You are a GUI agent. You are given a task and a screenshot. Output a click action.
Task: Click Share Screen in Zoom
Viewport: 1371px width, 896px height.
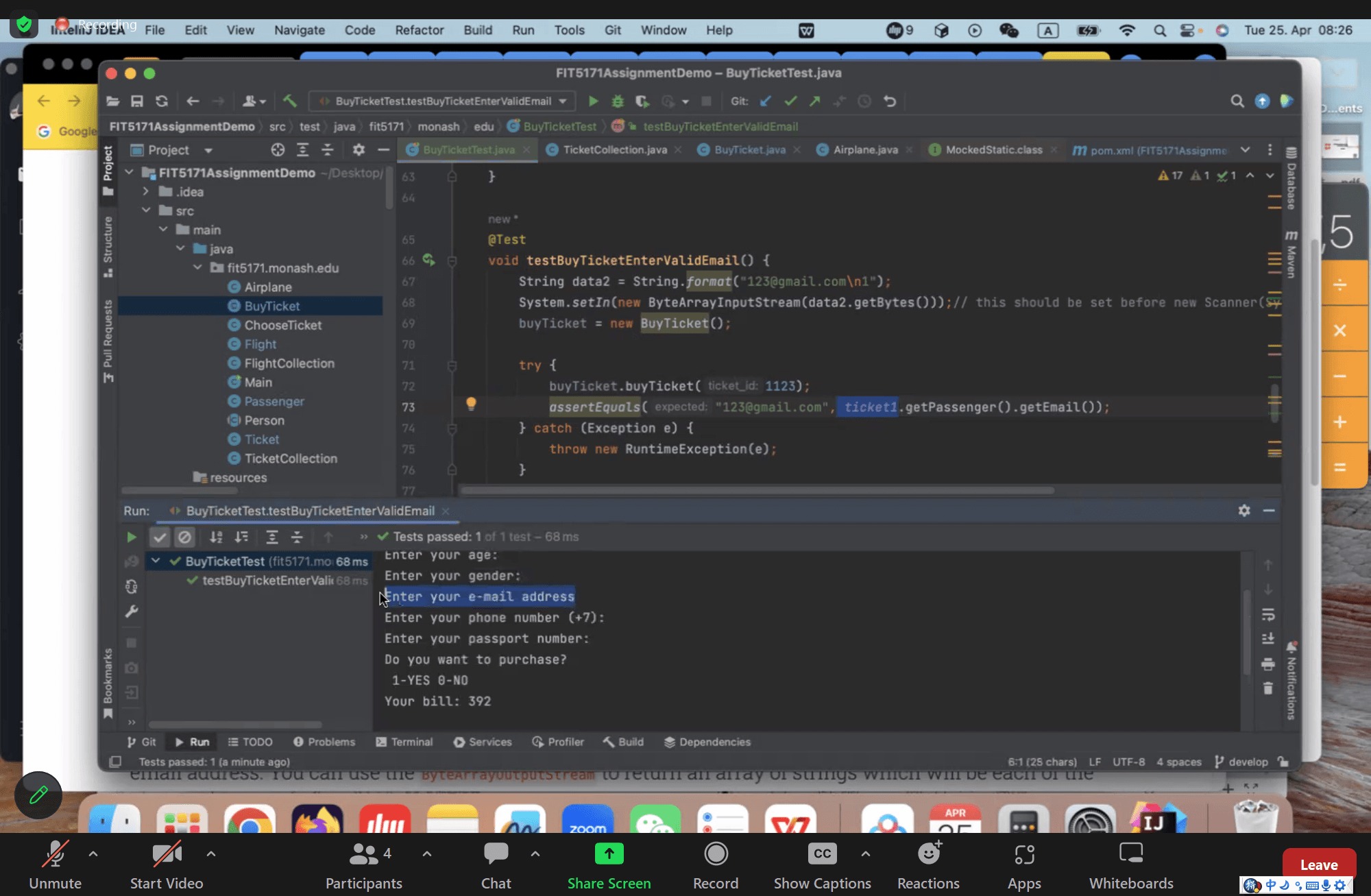pyautogui.click(x=609, y=865)
